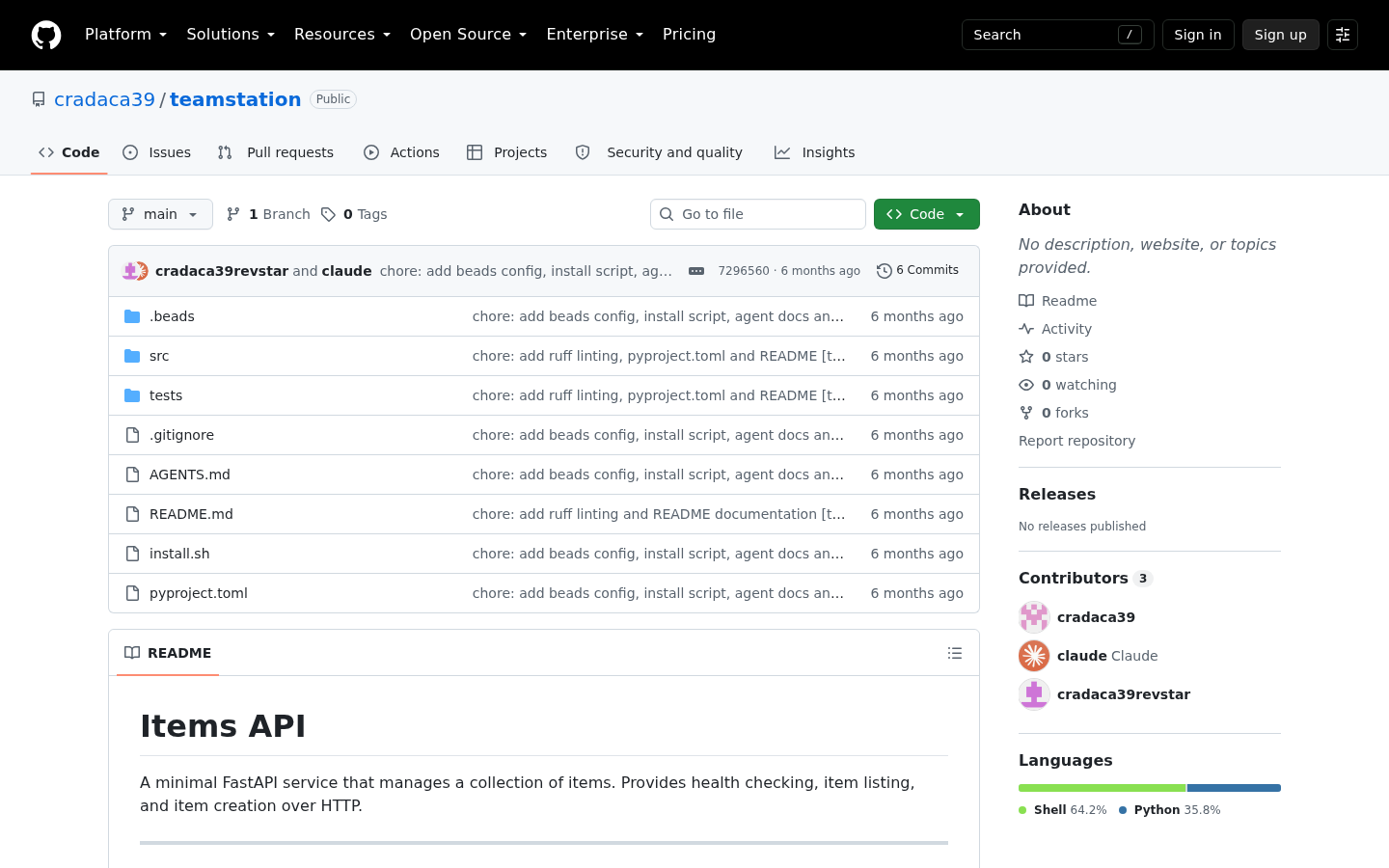Open the main branch selector dropdown

tap(160, 214)
